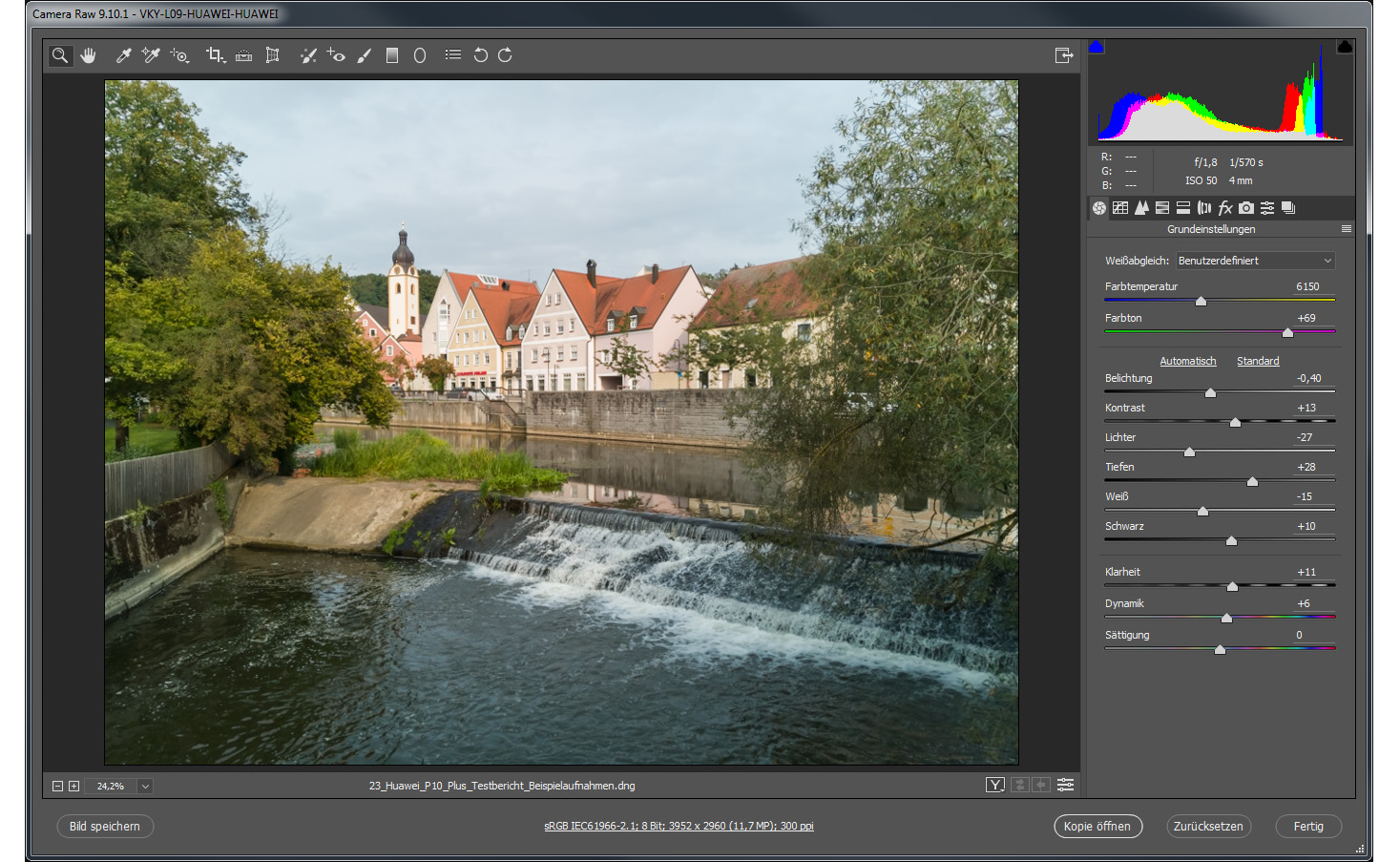Image resolution: width=1400 pixels, height=862 pixels.
Task: Click the Kopie öffnen button
Action: 1097,827
